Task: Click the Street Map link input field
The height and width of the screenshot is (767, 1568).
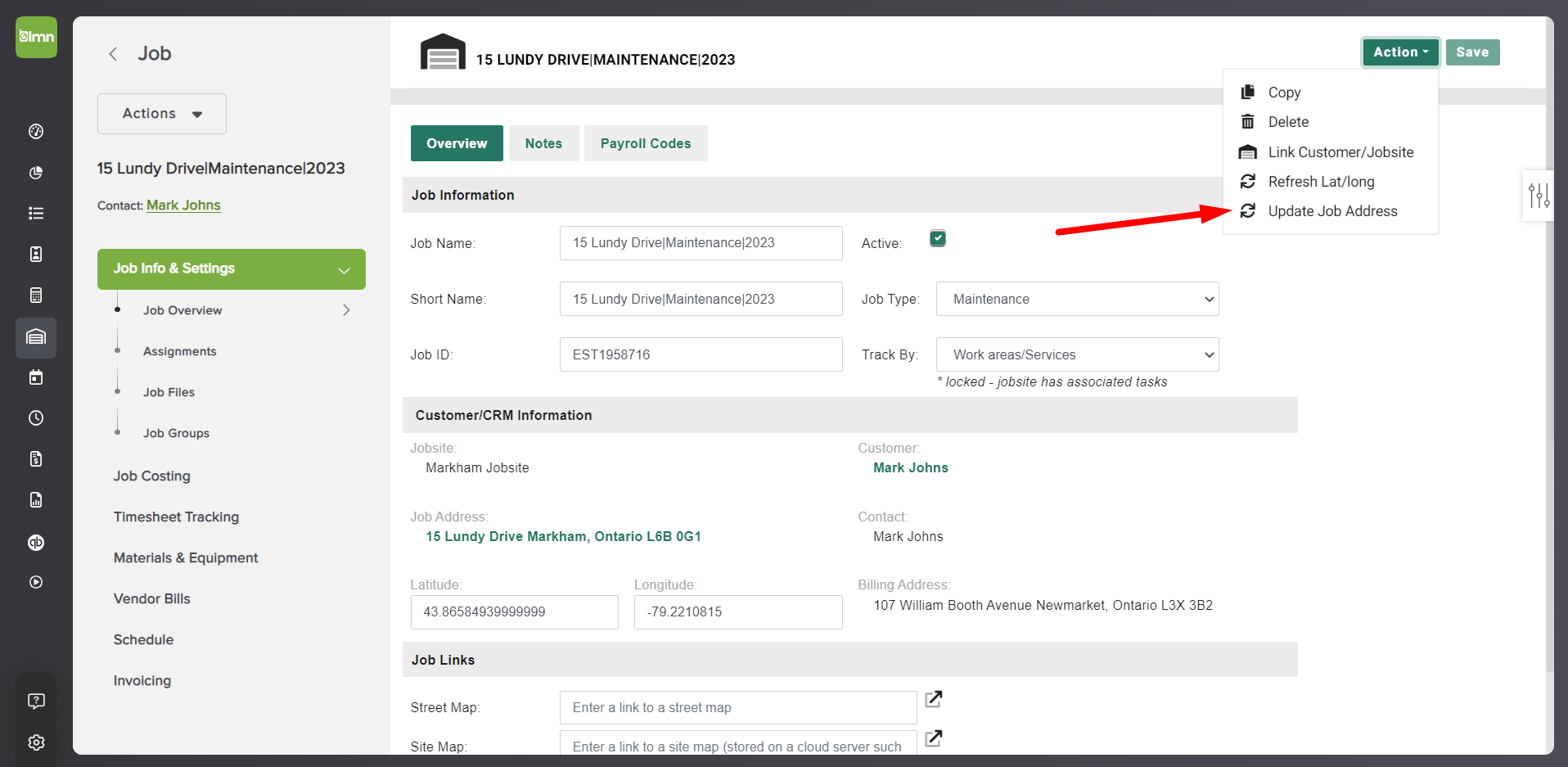Action: (738, 707)
